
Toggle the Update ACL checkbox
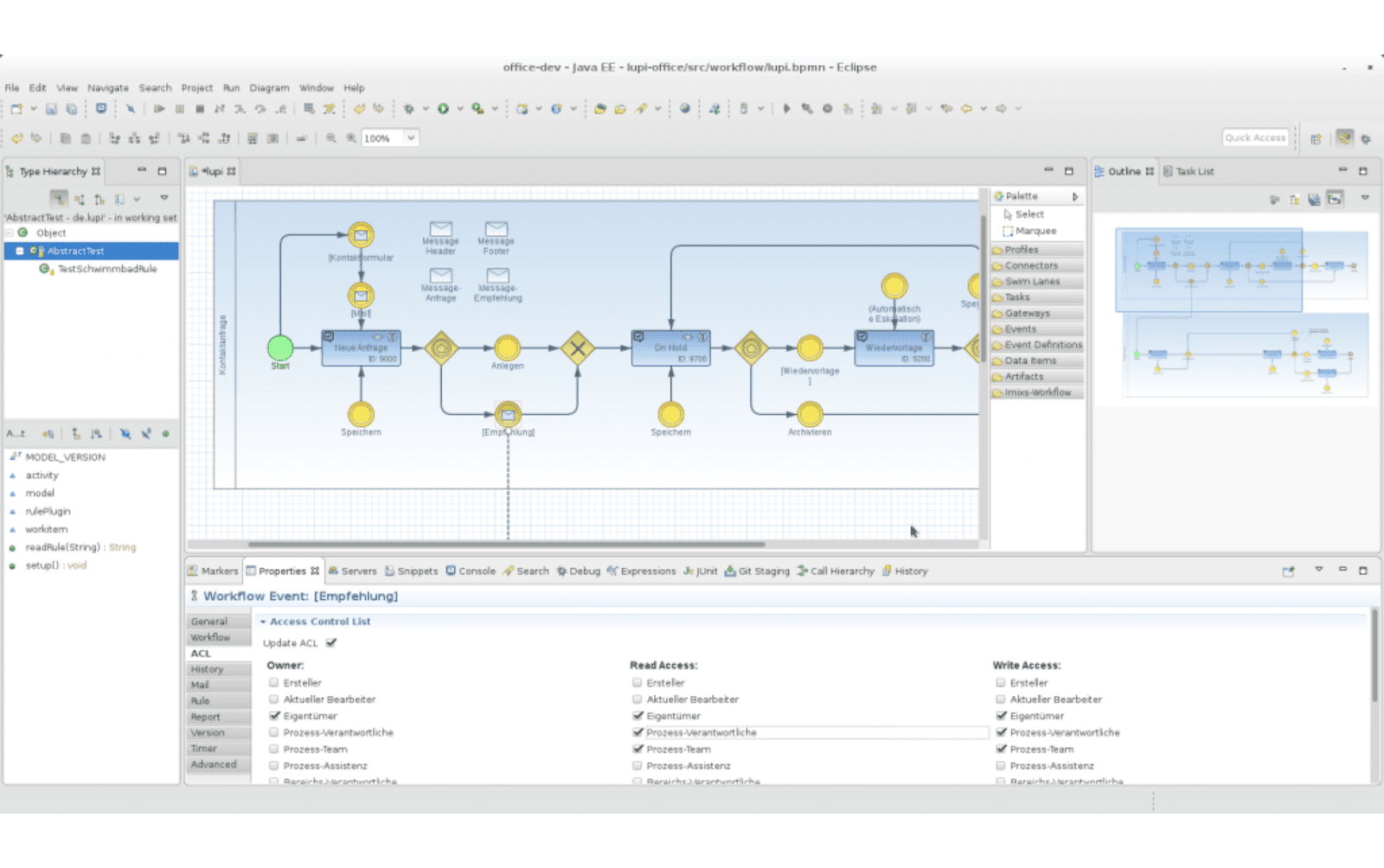pos(331,643)
